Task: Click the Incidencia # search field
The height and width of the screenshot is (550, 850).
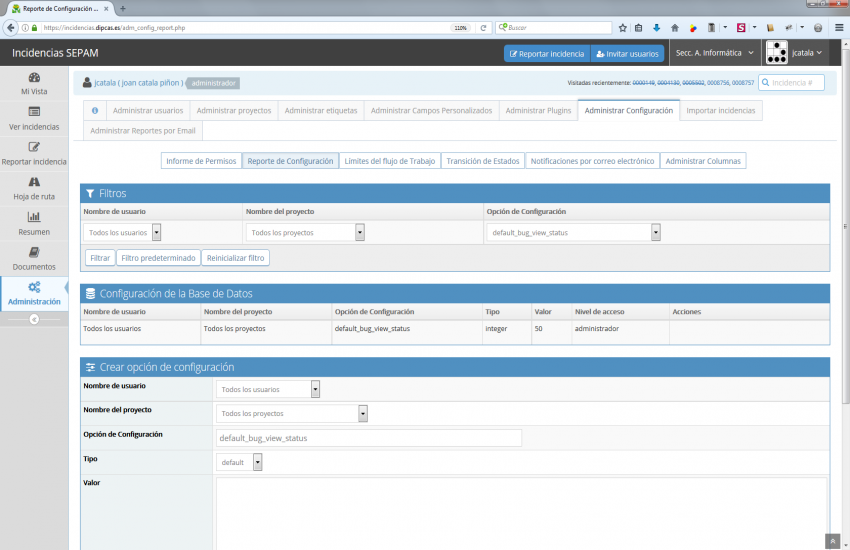Action: (x=791, y=83)
